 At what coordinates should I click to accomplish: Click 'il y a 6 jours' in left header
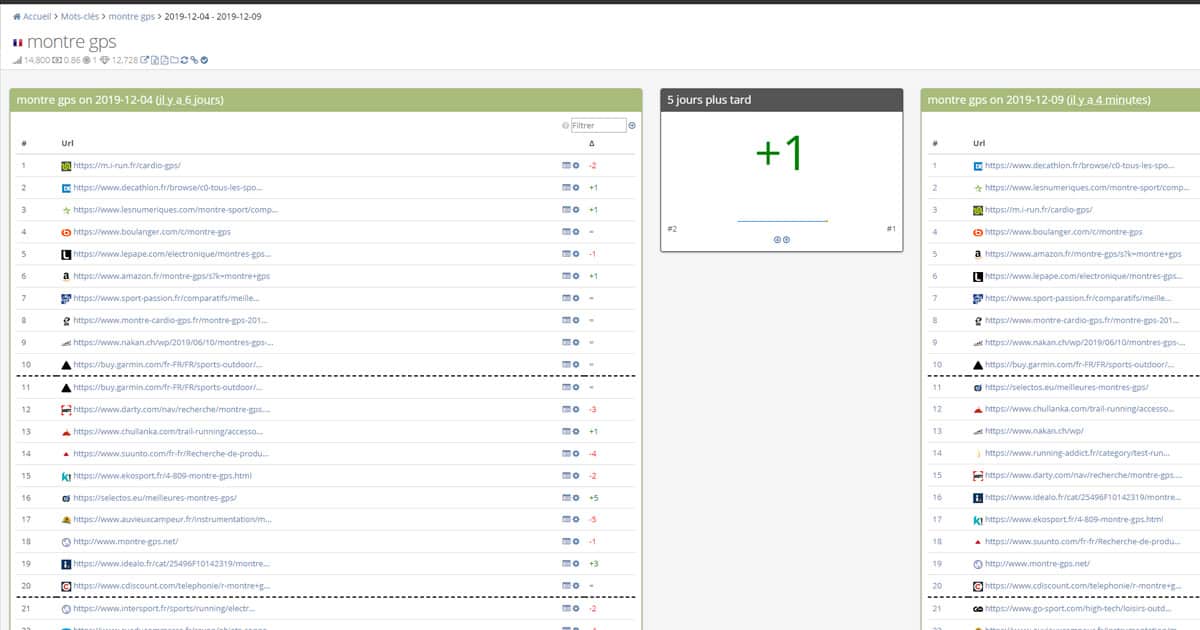(x=189, y=100)
